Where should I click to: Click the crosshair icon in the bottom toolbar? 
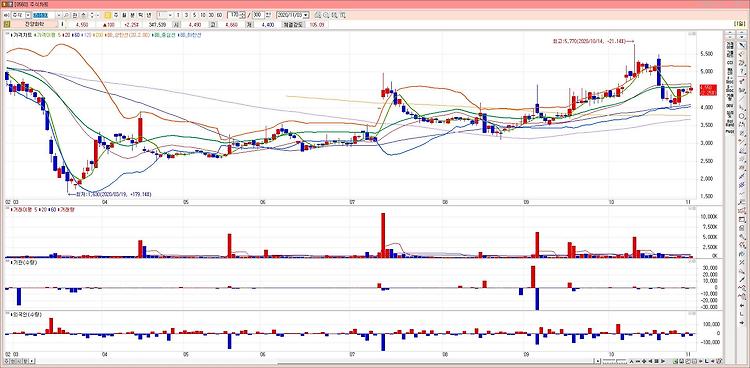(x=644, y=361)
